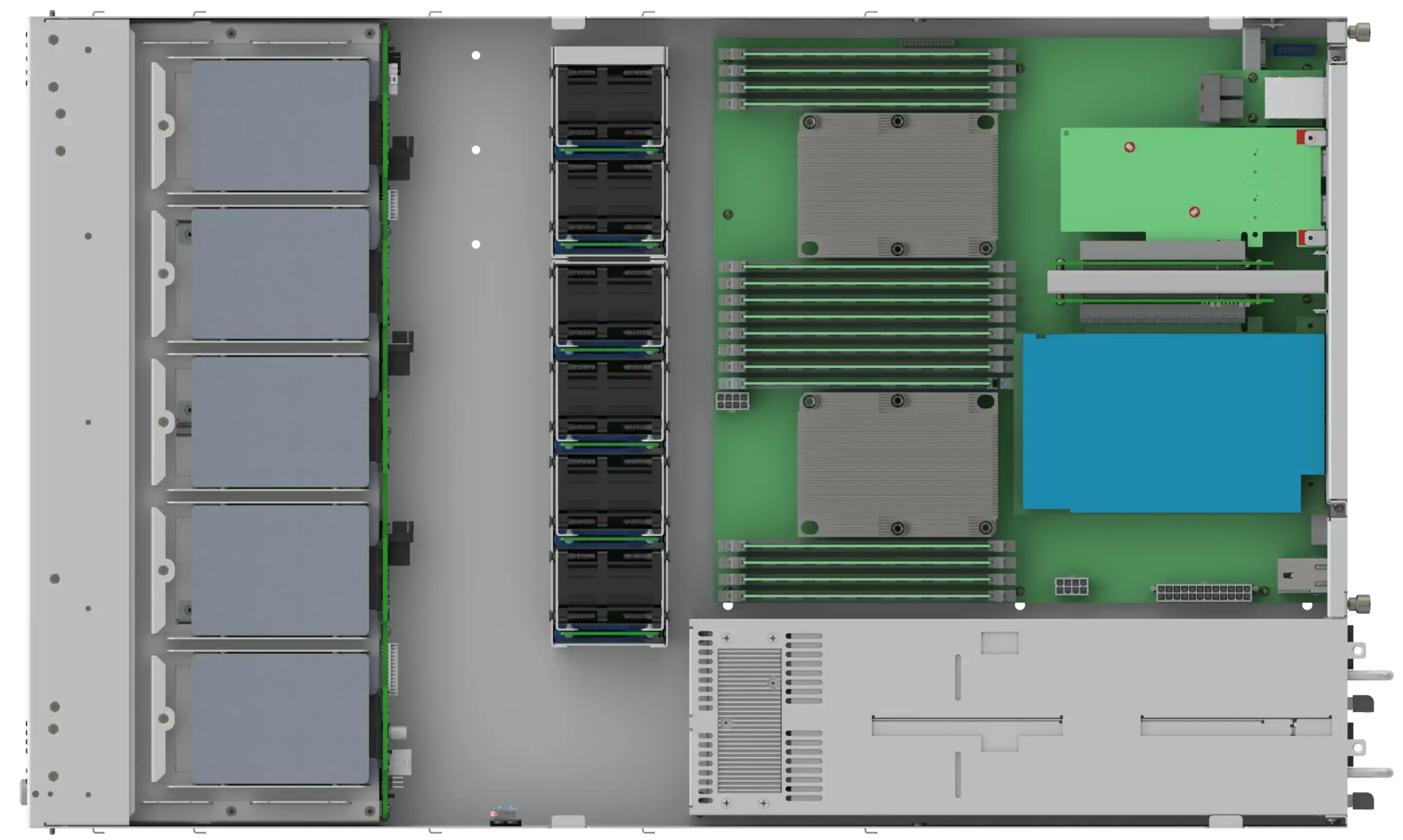Click the upper red circle on green card

(1129, 147)
